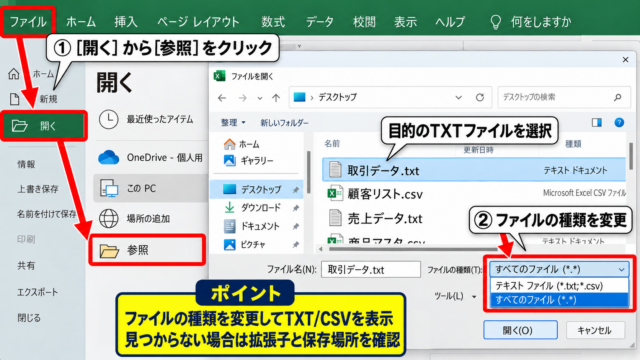Open the ファイルの種類 combo box

tap(559, 269)
